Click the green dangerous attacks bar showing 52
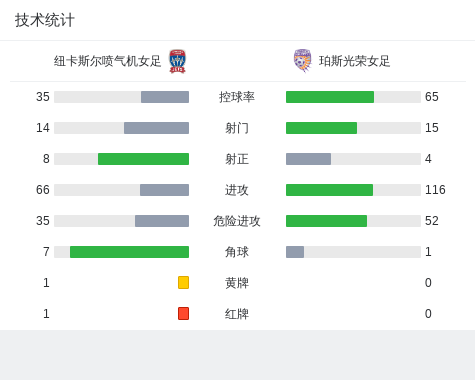 (x=326, y=221)
